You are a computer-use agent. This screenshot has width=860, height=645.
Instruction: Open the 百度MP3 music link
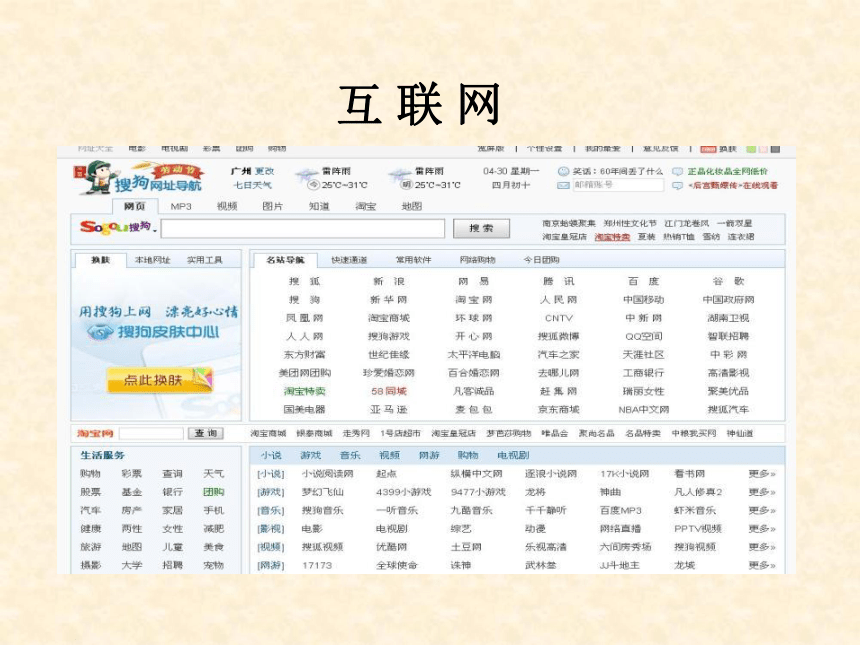(x=621, y=511)
